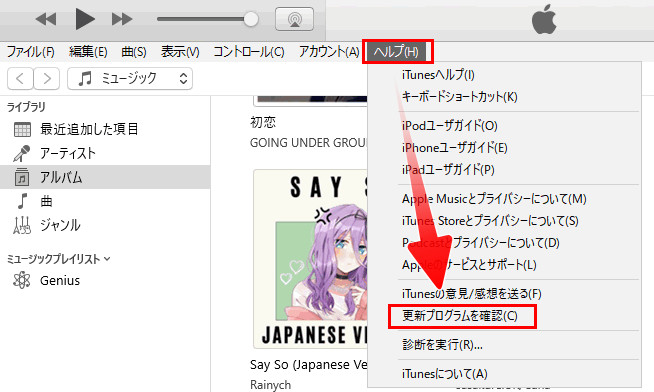
Task: Start playback with the Play button
Action: tap(85, 19)
